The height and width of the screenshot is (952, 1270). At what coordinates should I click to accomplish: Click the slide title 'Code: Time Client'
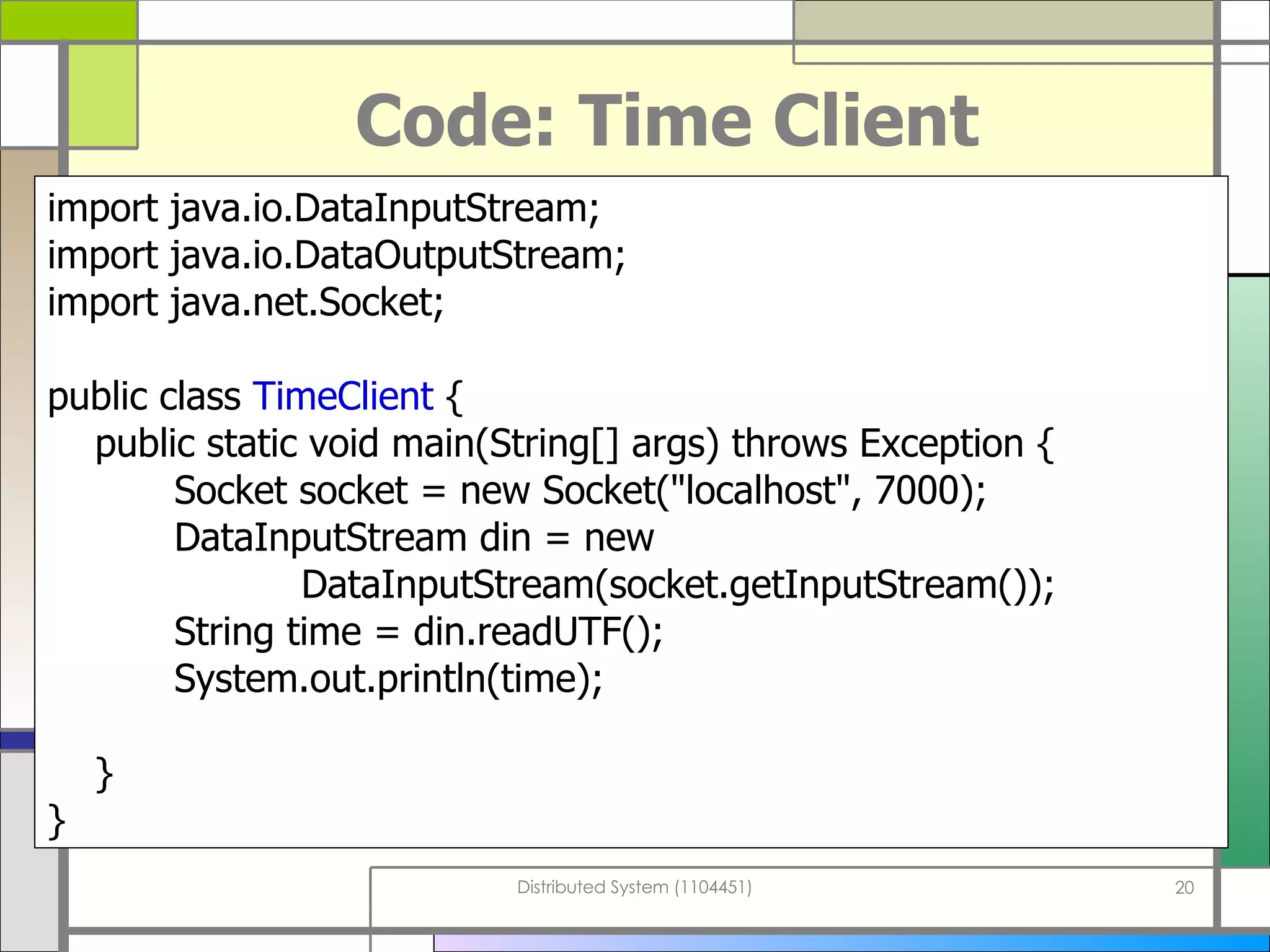[x=667, y=121]
